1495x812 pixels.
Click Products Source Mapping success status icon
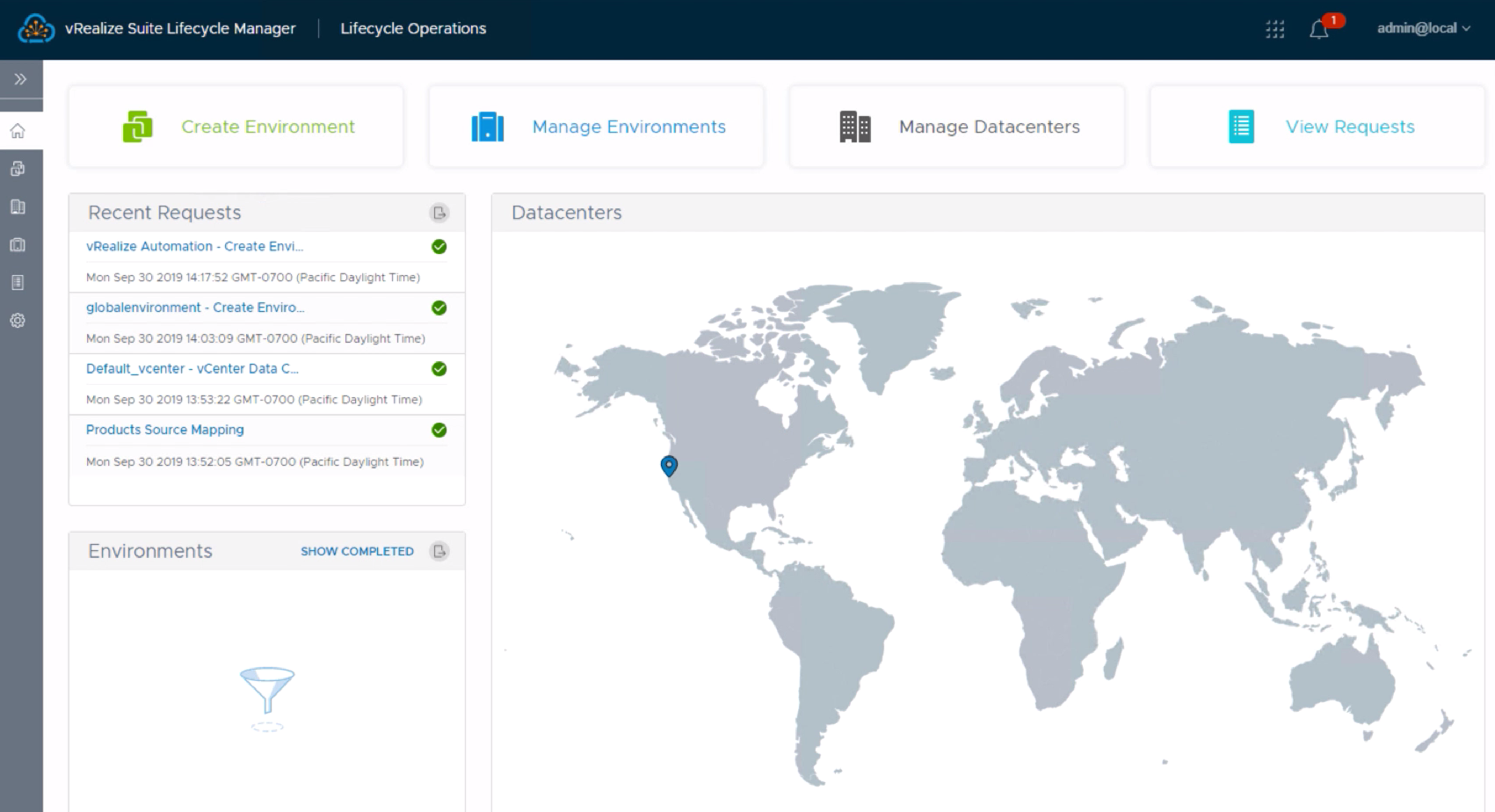click(439, 430)
